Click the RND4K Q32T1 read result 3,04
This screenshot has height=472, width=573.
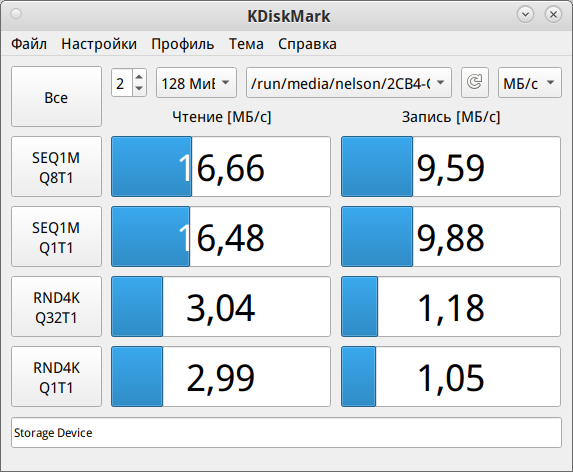coord(221,307)
